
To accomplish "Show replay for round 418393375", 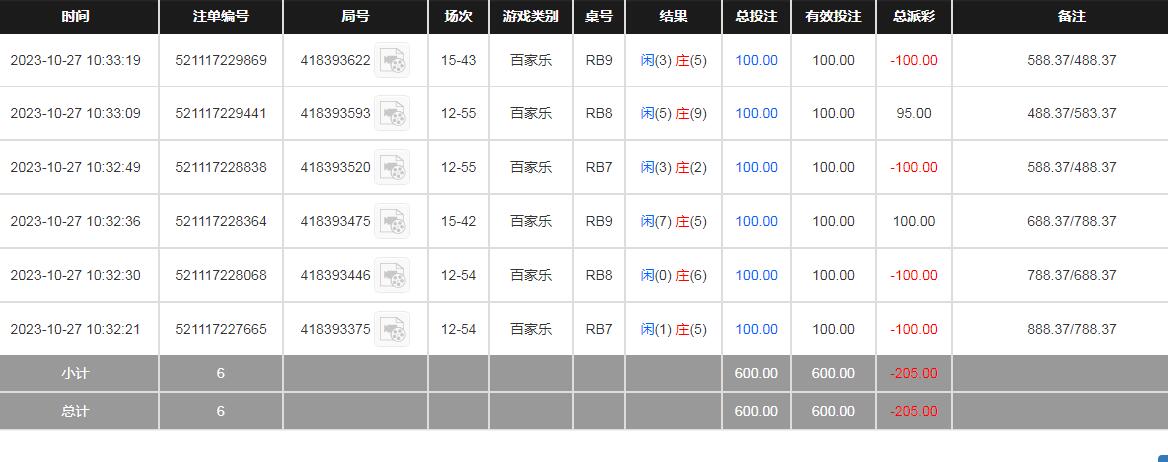I will [392, 329].
